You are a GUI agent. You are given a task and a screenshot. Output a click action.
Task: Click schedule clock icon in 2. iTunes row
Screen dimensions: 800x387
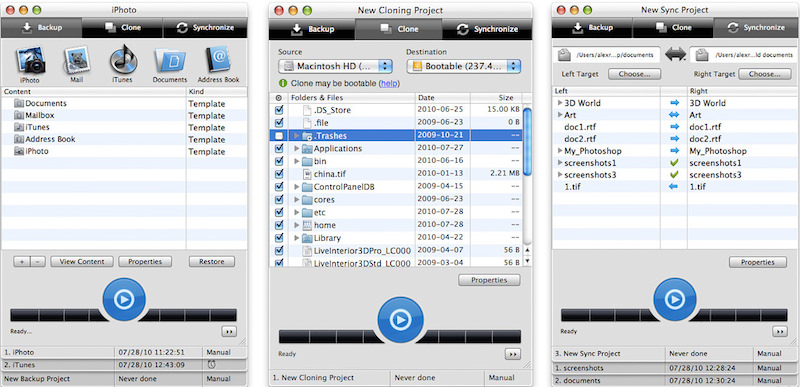211,365
